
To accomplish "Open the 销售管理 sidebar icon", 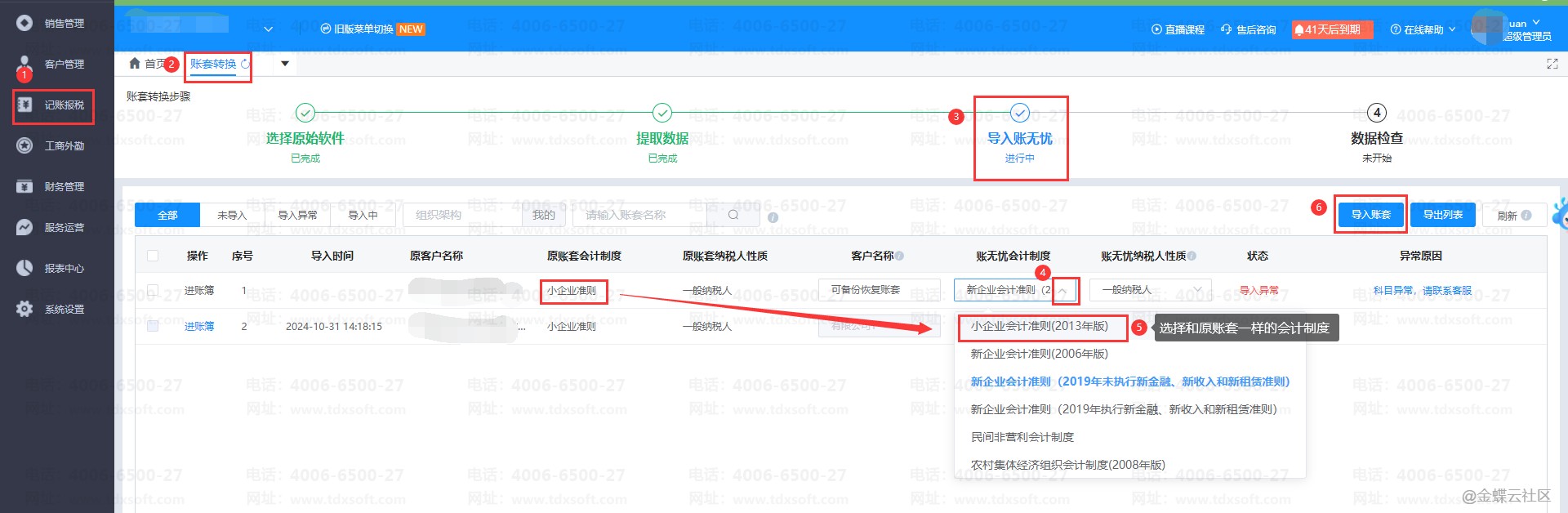I will tap(24, 23).
